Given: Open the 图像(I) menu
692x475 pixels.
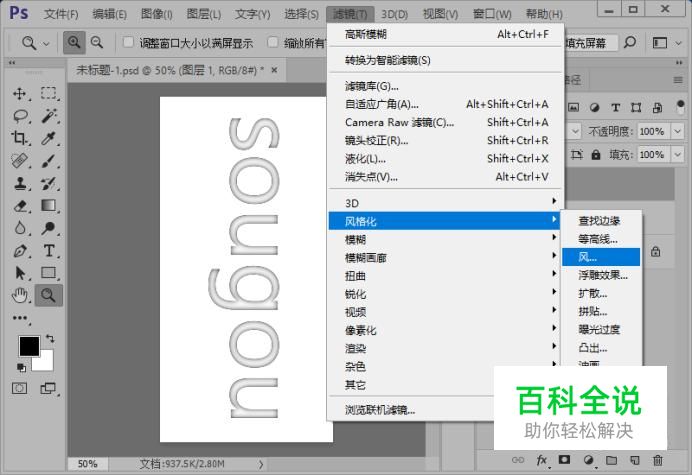Looking at the screenshot, I should pyautogui.click(x=157, y=14).
